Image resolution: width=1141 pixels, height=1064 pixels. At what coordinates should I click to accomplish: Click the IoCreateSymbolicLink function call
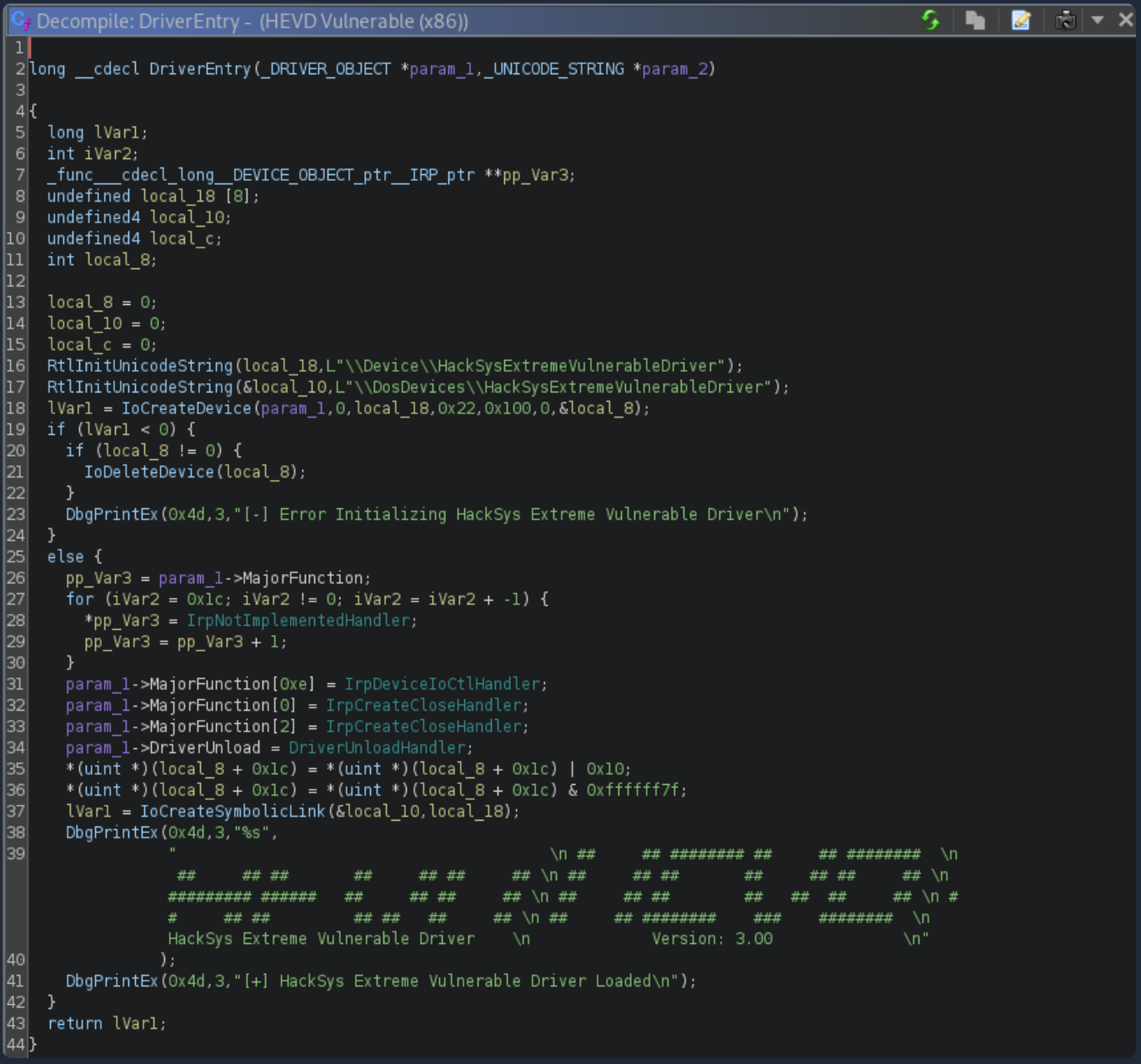233,812
